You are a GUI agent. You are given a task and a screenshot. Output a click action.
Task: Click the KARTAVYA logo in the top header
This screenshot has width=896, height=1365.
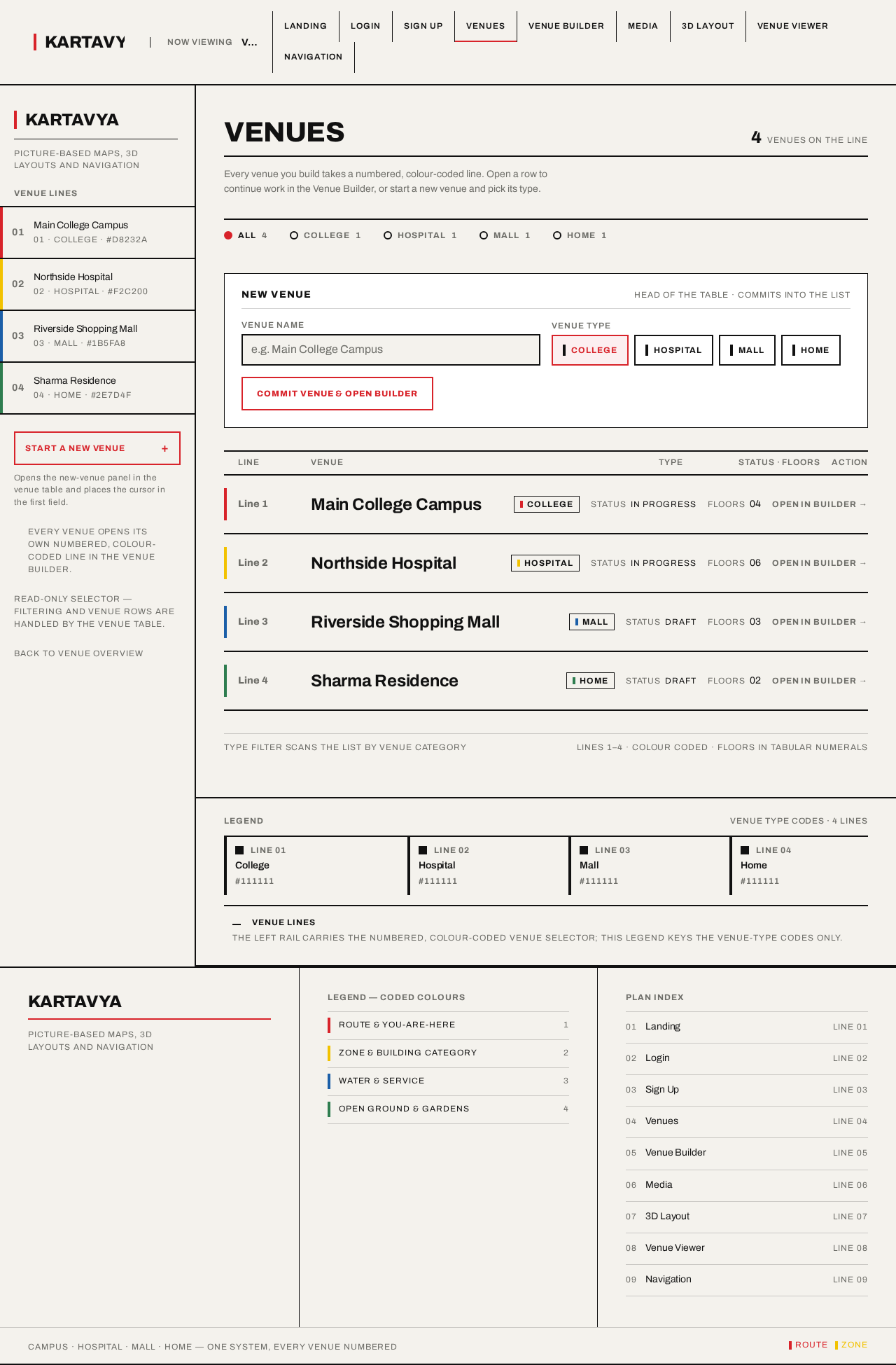[x=80, y=42]
